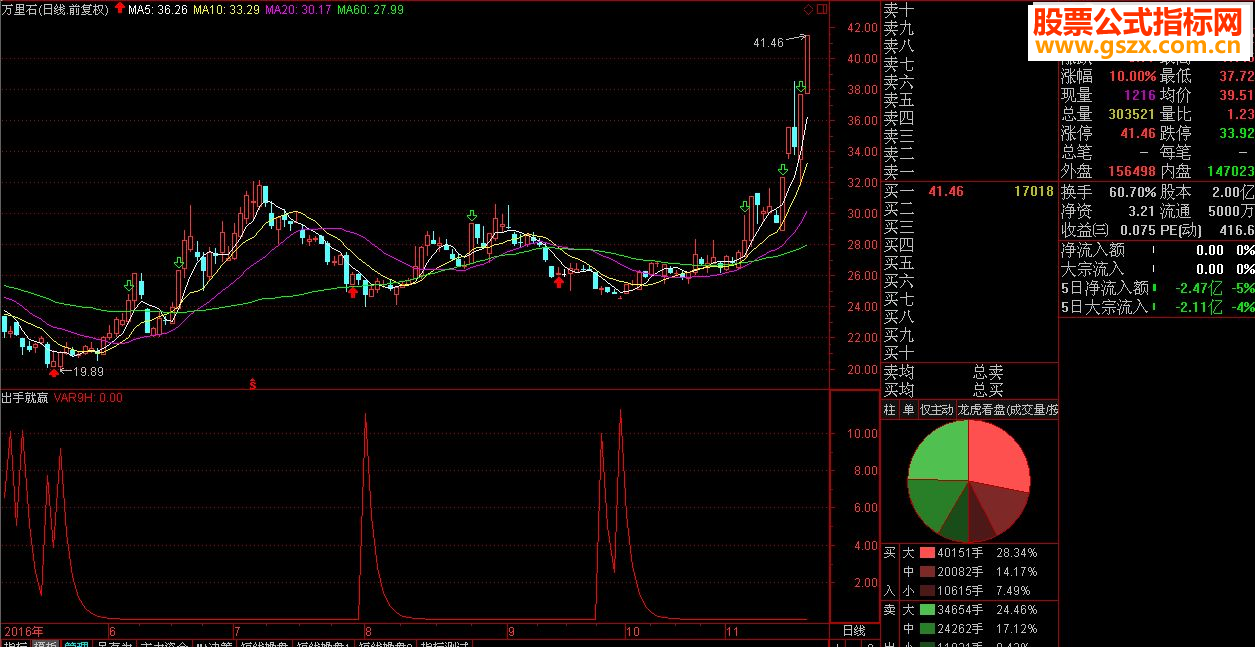1255x647 pixels.
Task: Click the month 11 timeline marker
Action: click(731, 632)
